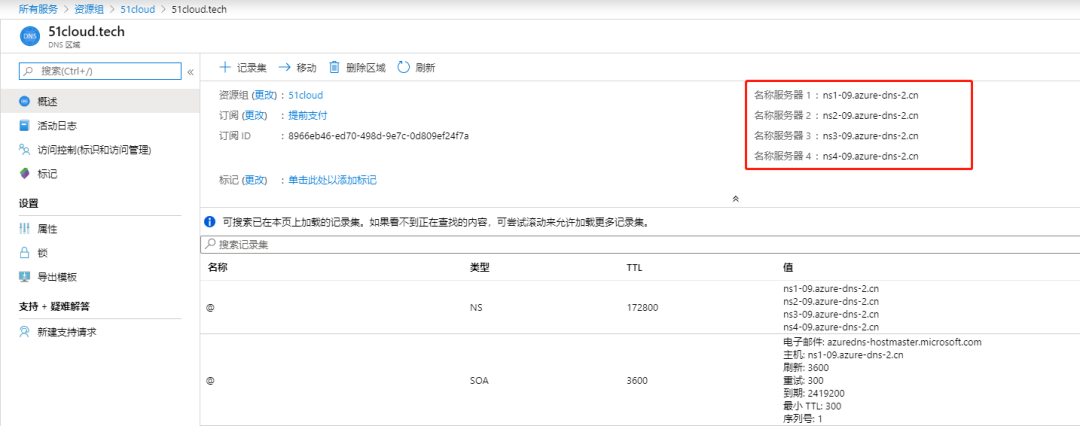The image size is (1080, 426).
Task: Click the 锁 padlock icon
Action: click(24, 252)
